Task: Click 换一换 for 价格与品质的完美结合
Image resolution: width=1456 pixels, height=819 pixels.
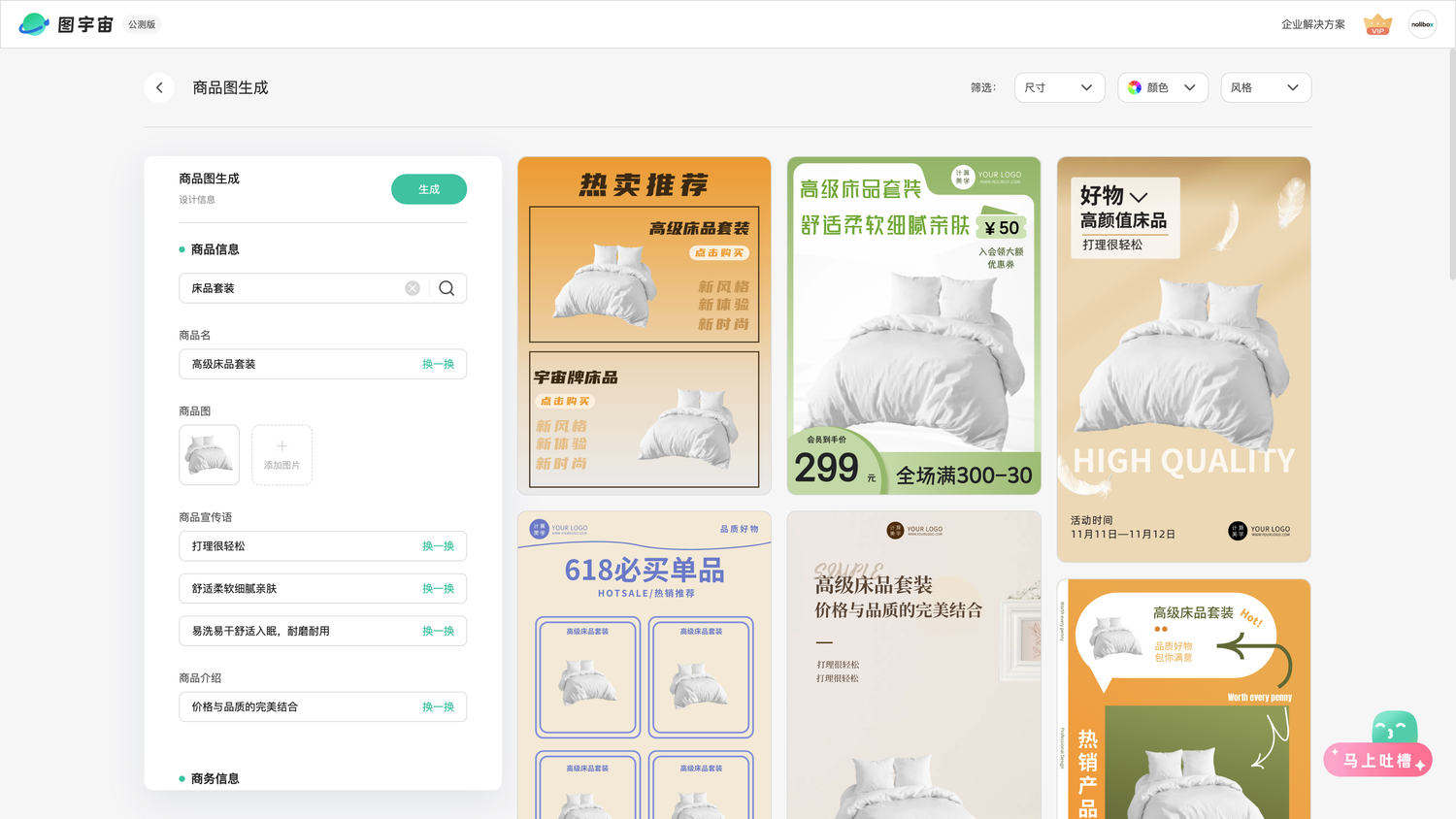Action: 438,707
